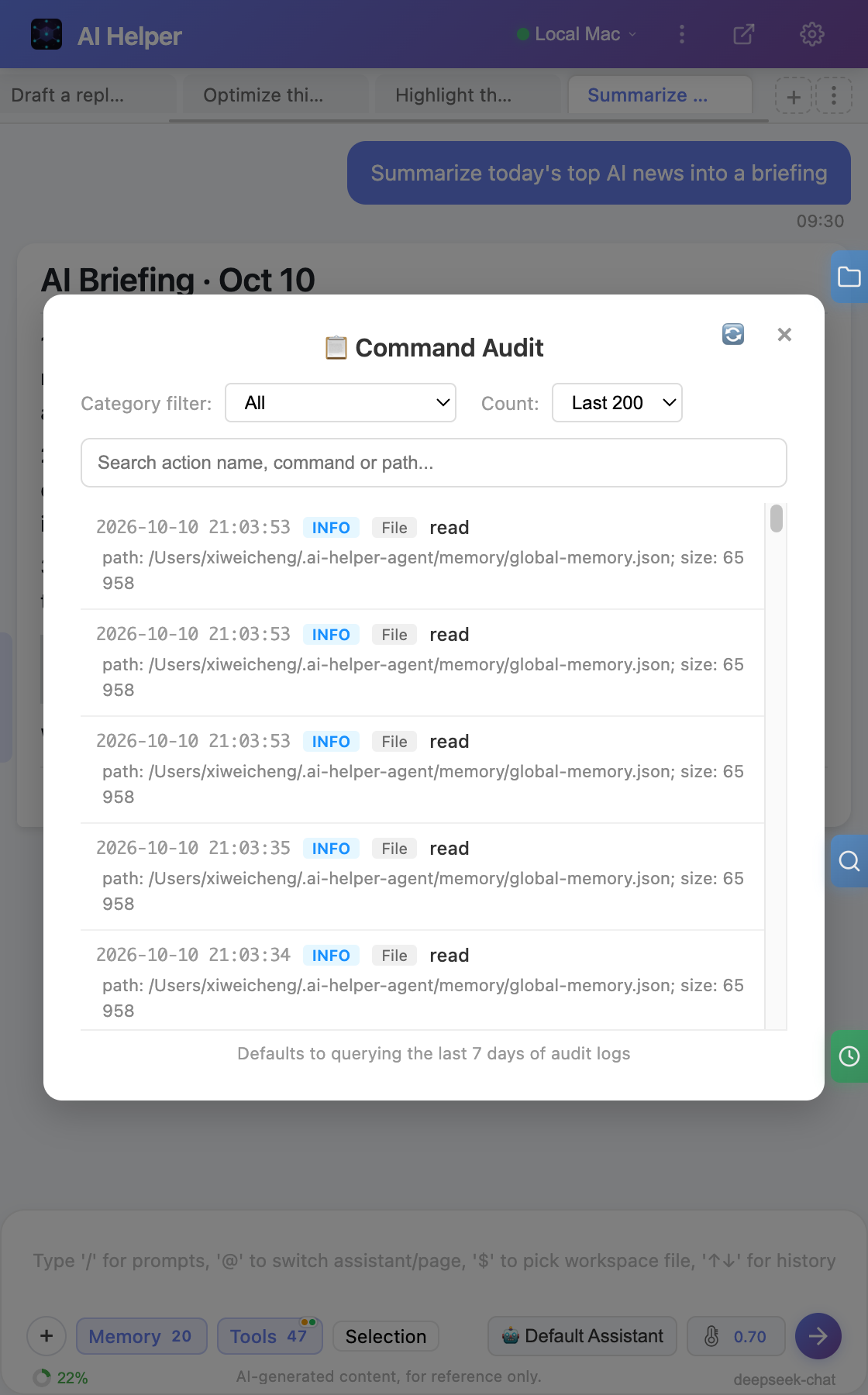Open the history clock side button
Viewport: 868px width, 1395px height.
point(849,1056)
